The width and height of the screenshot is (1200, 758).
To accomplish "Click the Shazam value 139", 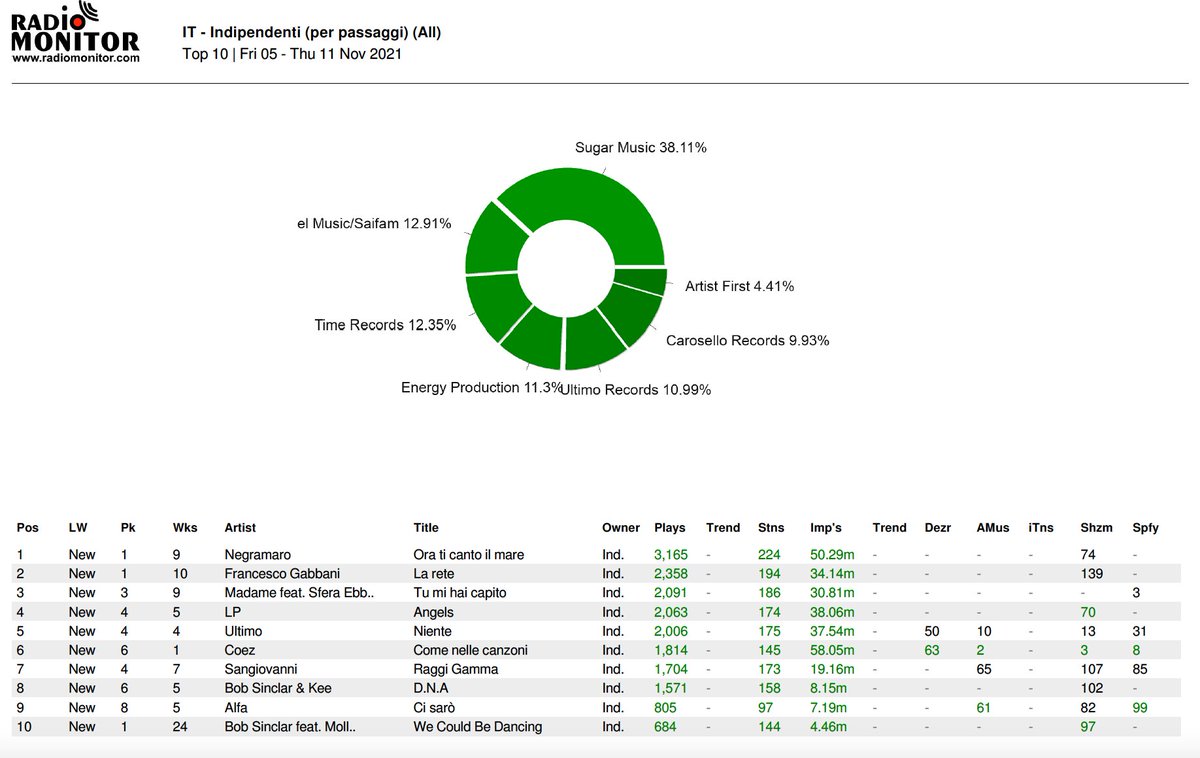I will click(x=1093, y=574).
